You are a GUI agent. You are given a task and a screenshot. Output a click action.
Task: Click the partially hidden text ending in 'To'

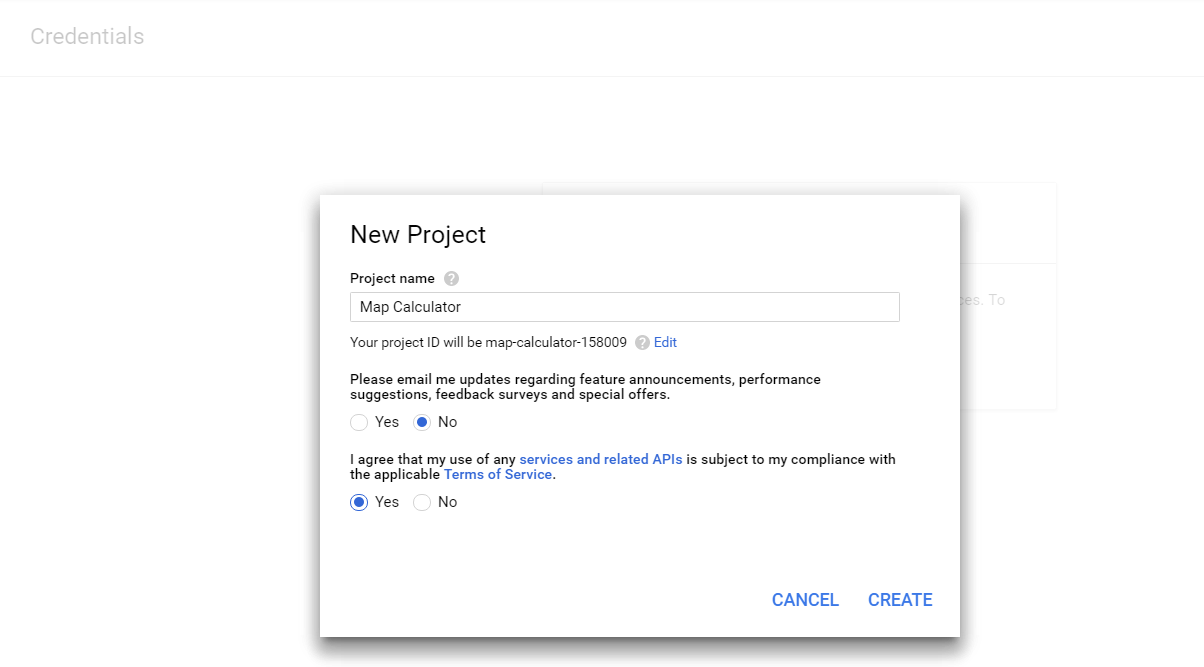point(983,300)
